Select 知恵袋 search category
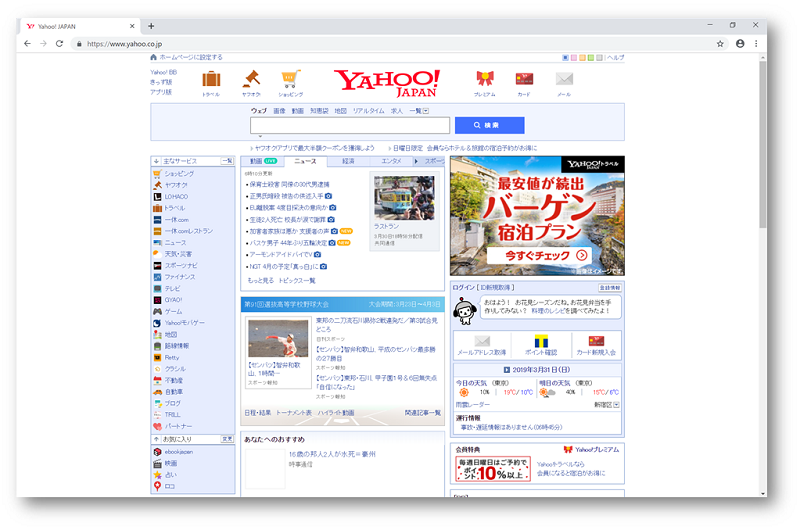The width and height of the screenshot is (800, 530). 319,111
